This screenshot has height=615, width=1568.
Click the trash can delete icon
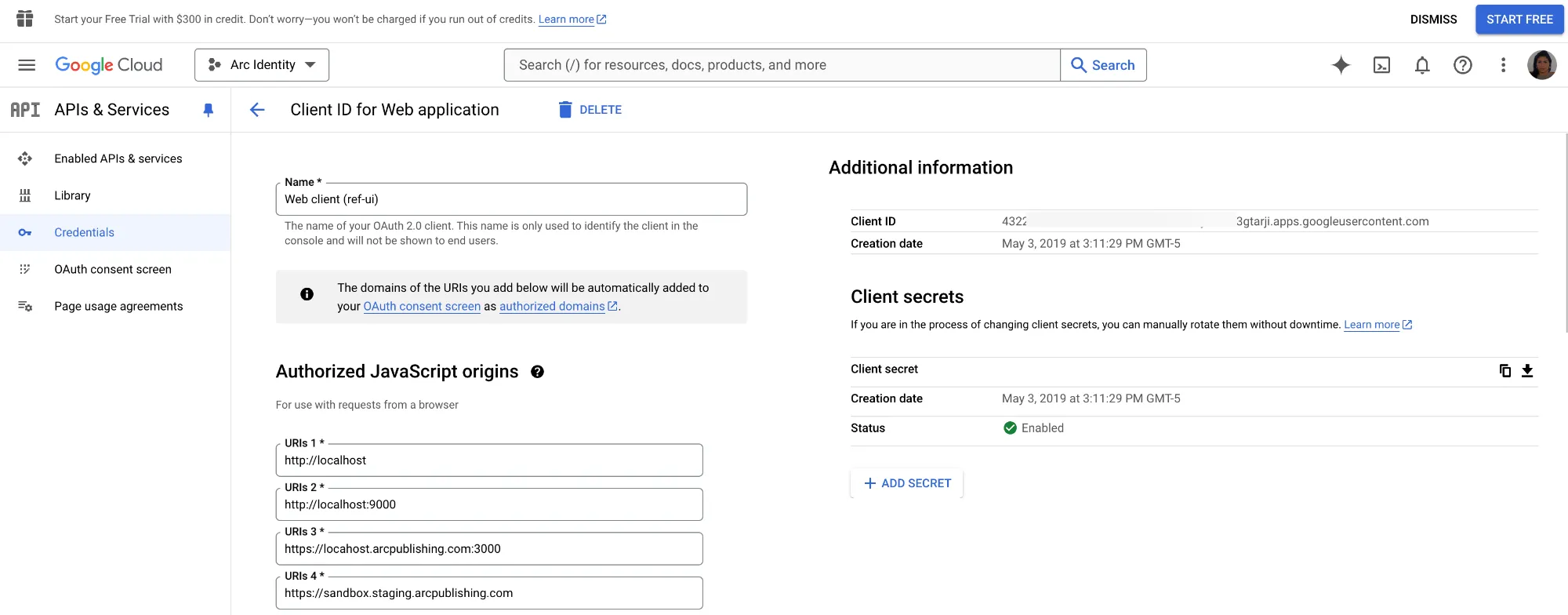point(565,110)
